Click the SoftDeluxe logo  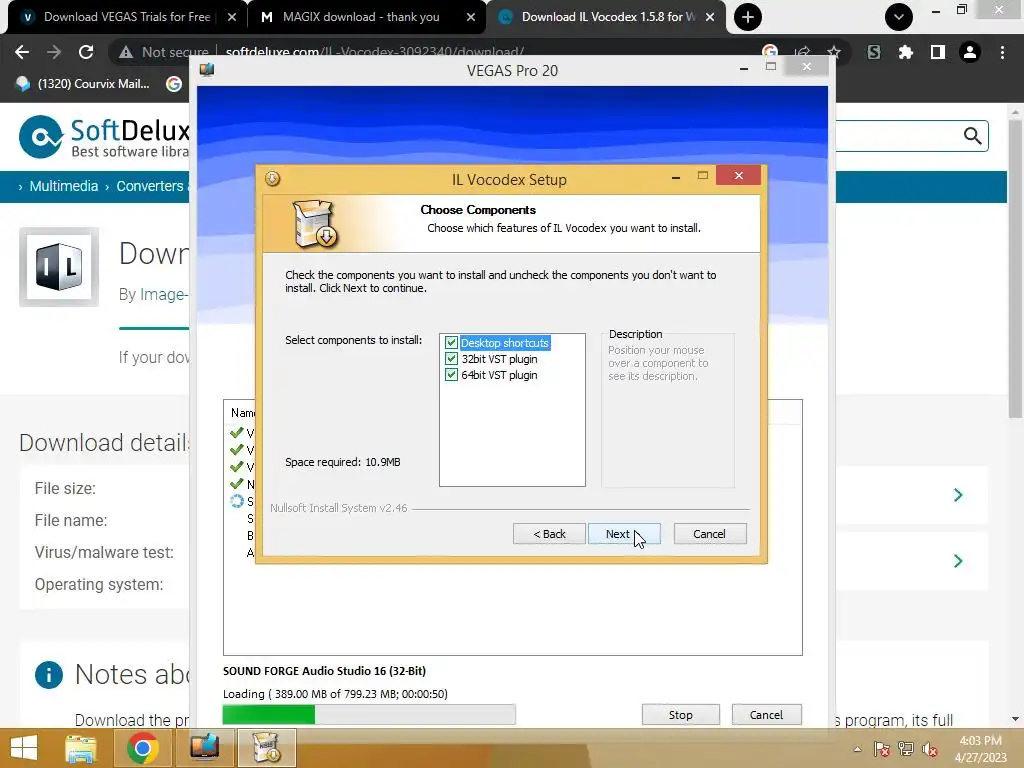click(x=104, y=137)
